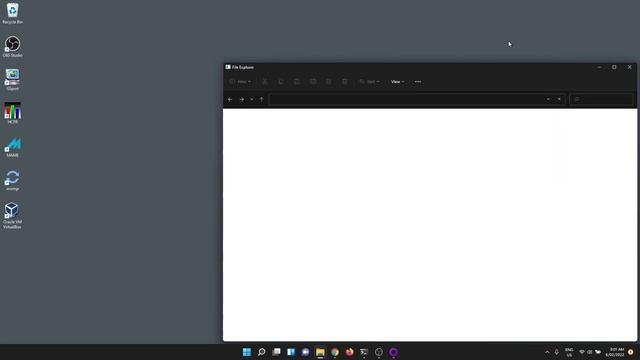Open the OBS Studio taskbar icon

click(x=379, y=352)
